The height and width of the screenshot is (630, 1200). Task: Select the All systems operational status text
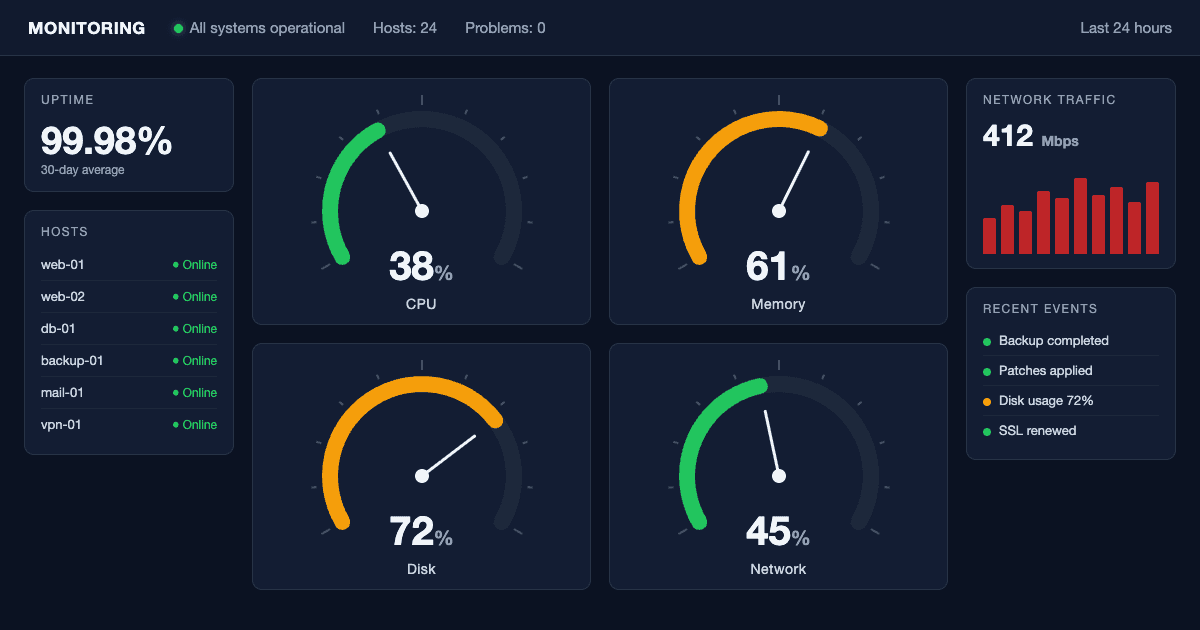click(267, 28)
